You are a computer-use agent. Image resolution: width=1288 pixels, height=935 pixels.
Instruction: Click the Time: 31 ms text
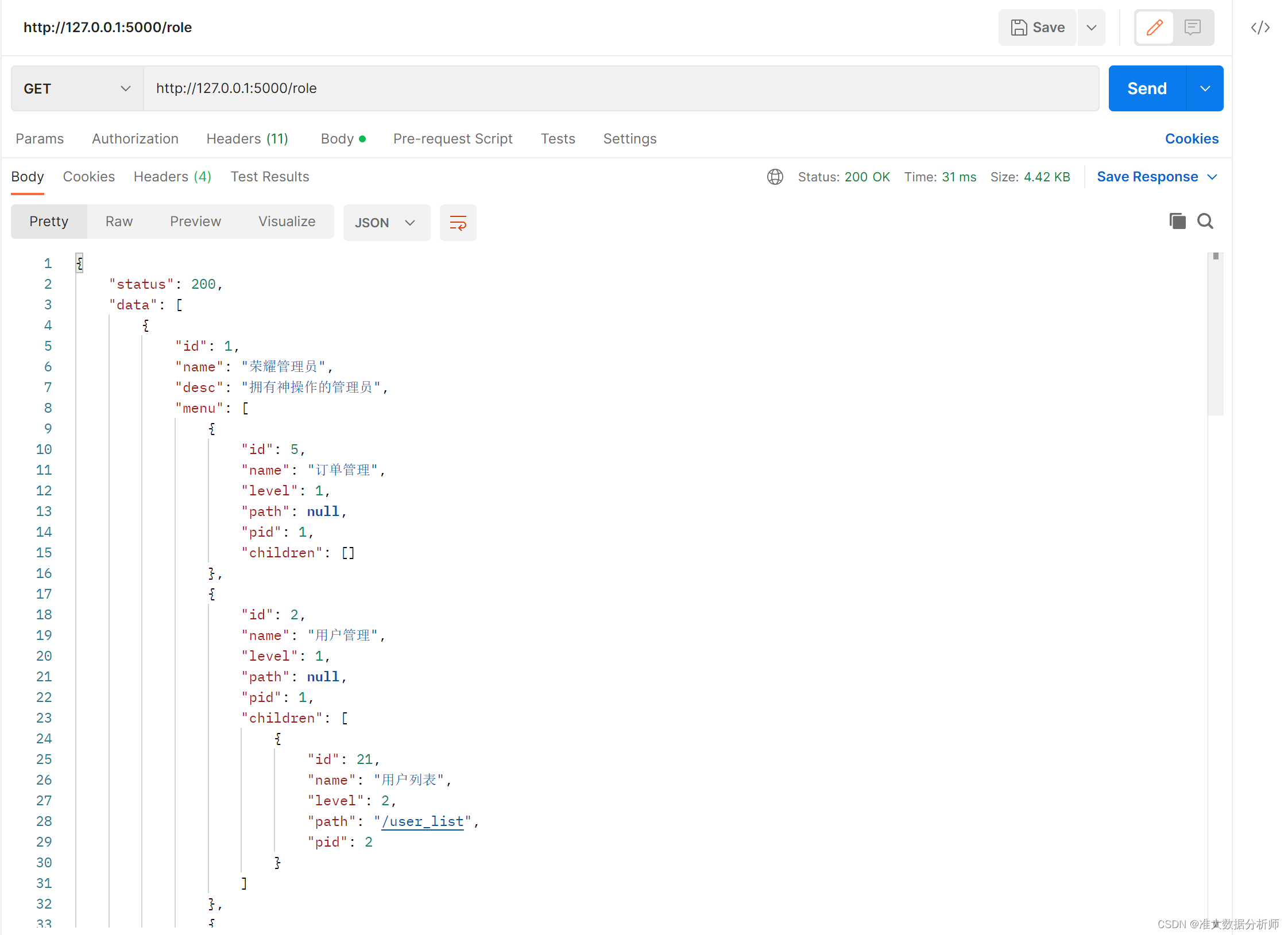pos(940,177)
